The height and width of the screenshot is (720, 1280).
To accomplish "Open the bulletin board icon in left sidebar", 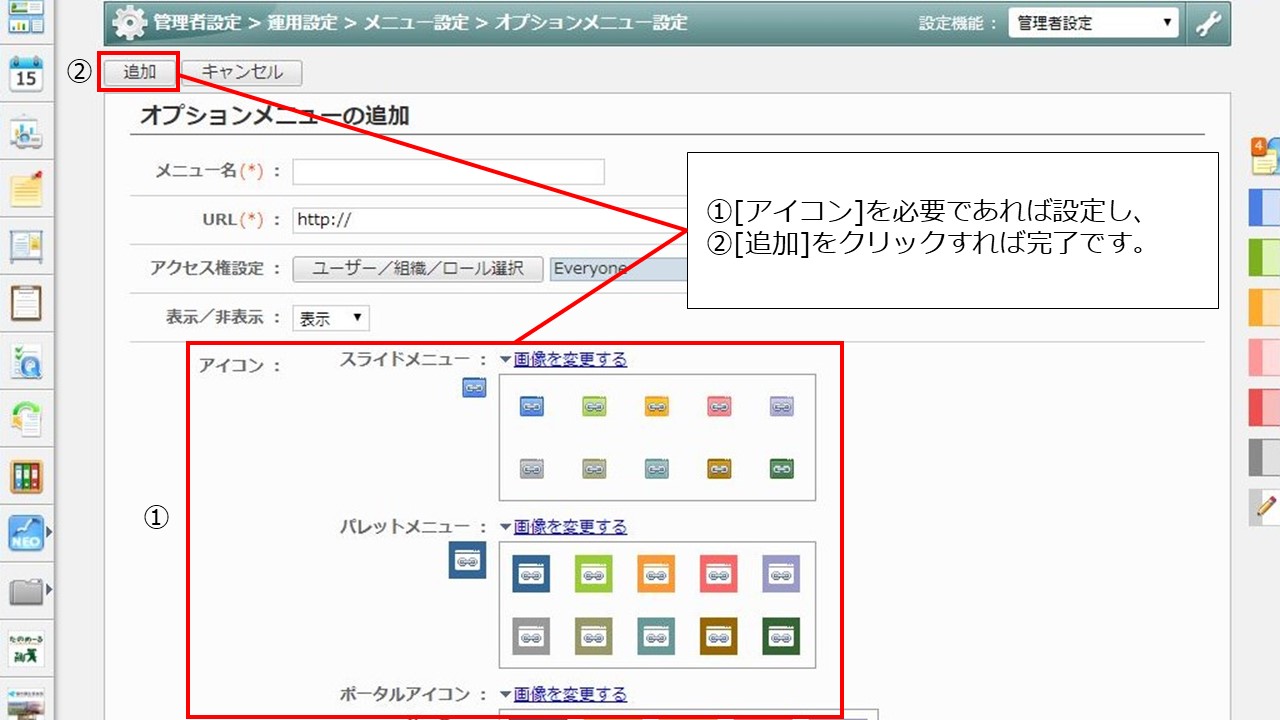I will coord(26,246).
